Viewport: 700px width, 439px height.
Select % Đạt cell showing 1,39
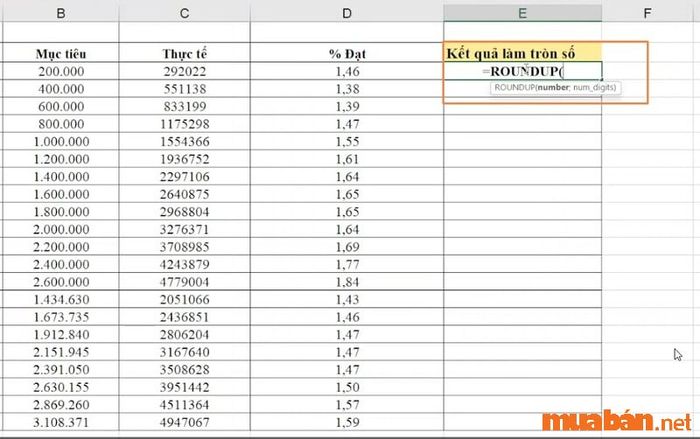coord(347,106)
